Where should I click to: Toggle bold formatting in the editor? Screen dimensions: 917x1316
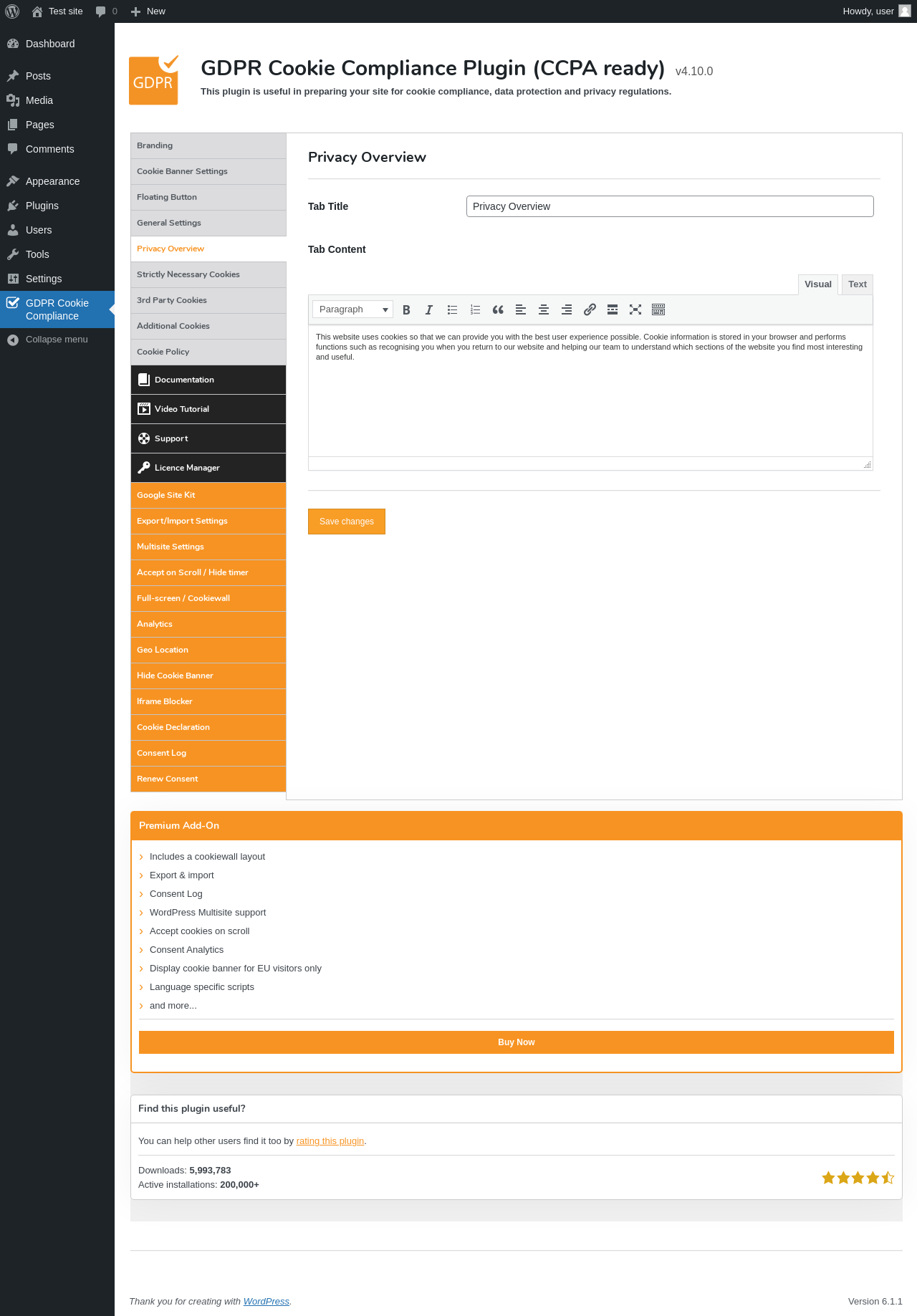coord(406,309)
